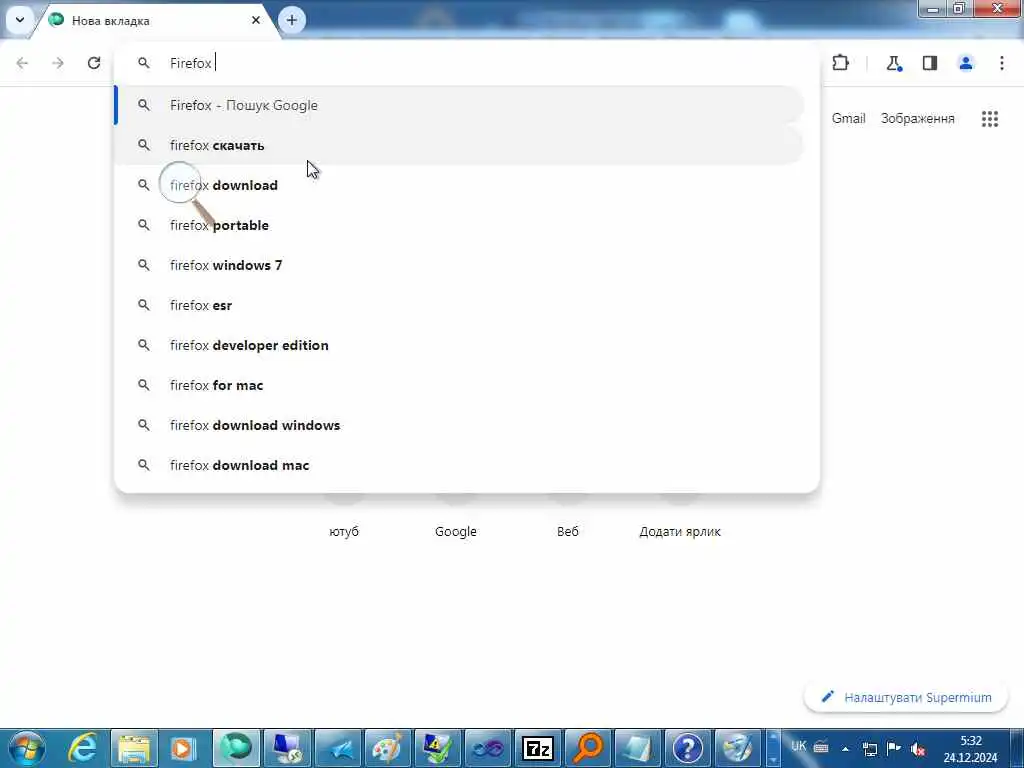Open the Google apps grid

(x=990, y=119)
